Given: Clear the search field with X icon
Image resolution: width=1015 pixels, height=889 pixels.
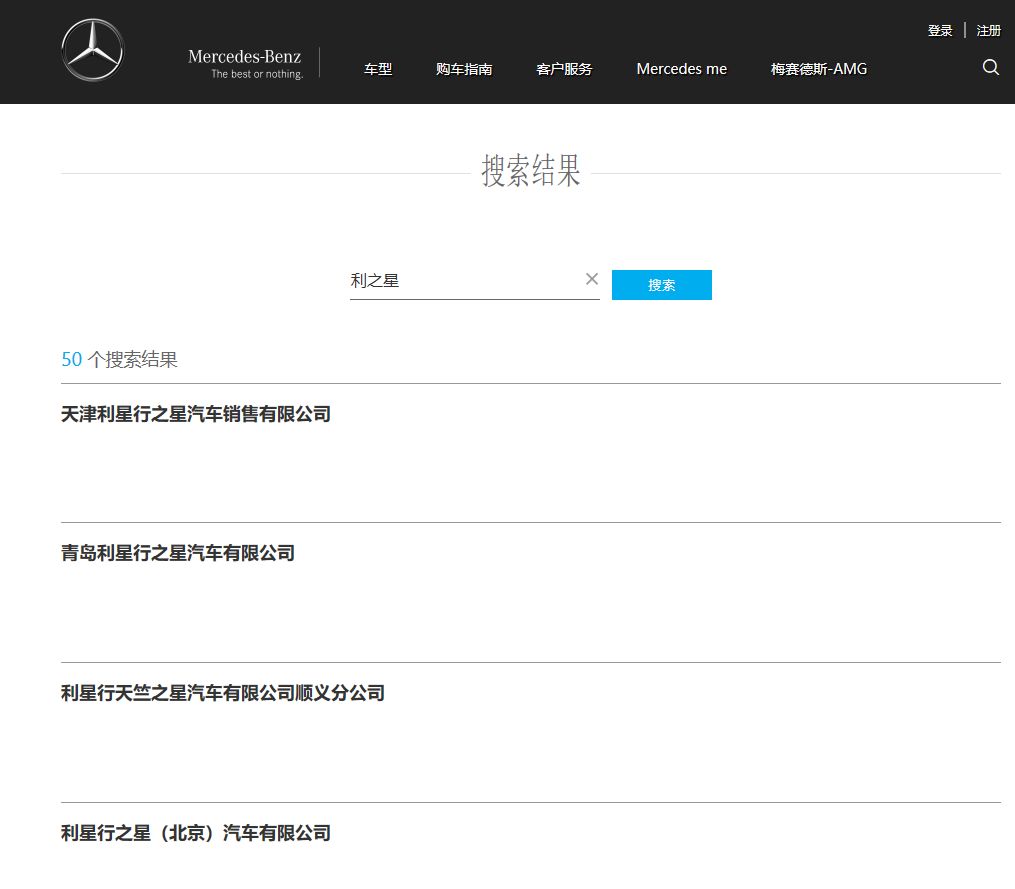Looking at the screenshot, I should 592,279.
